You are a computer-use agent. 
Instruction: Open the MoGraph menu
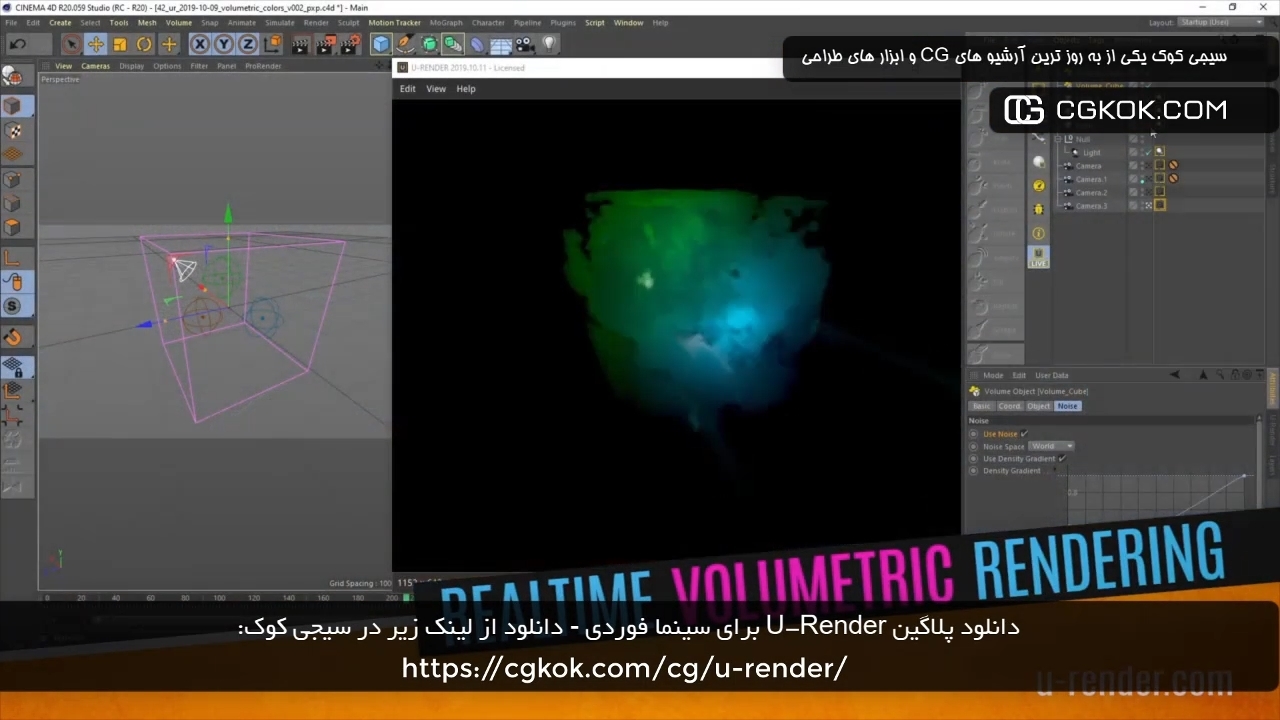(x=446, y=22)
